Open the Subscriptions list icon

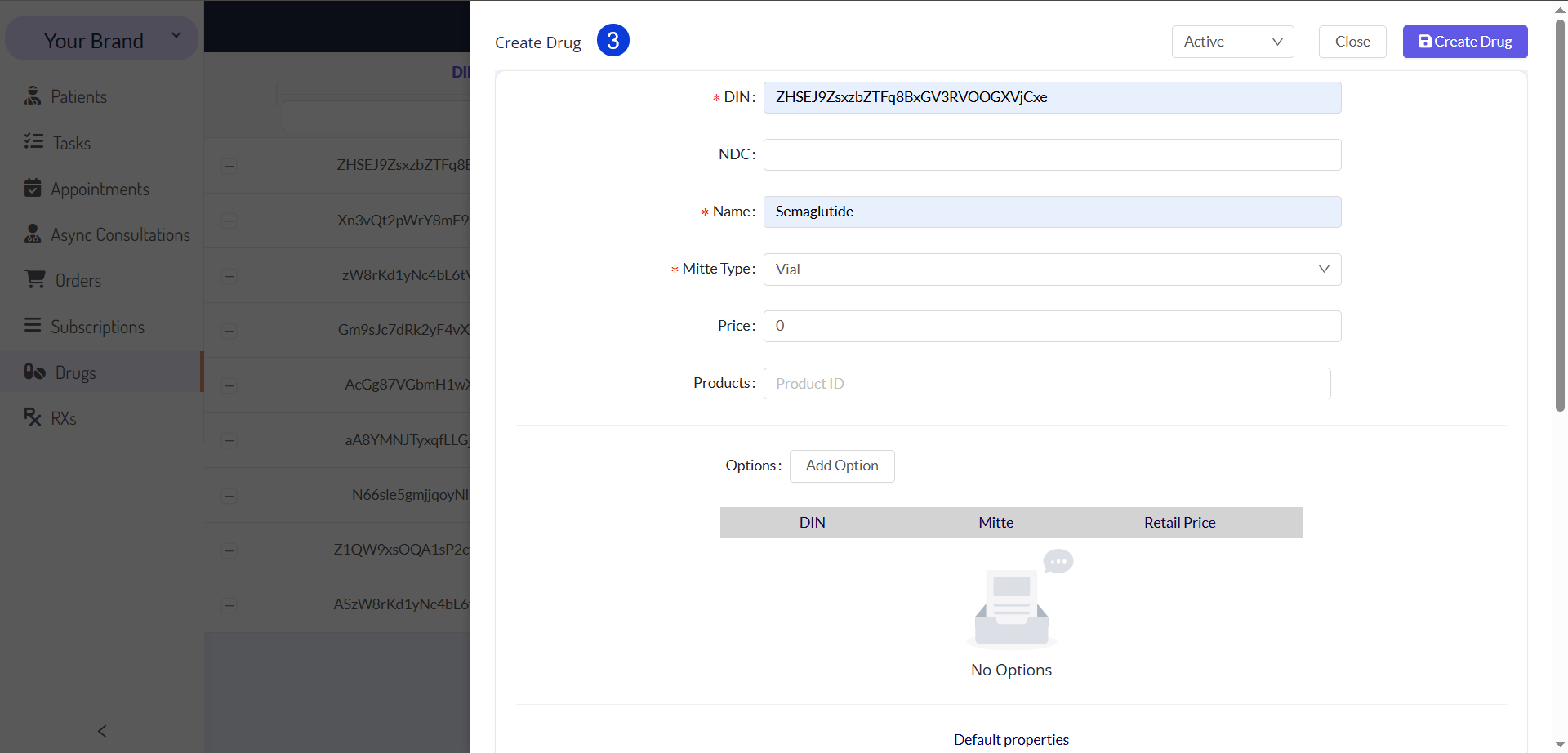[x=33, y=325]
